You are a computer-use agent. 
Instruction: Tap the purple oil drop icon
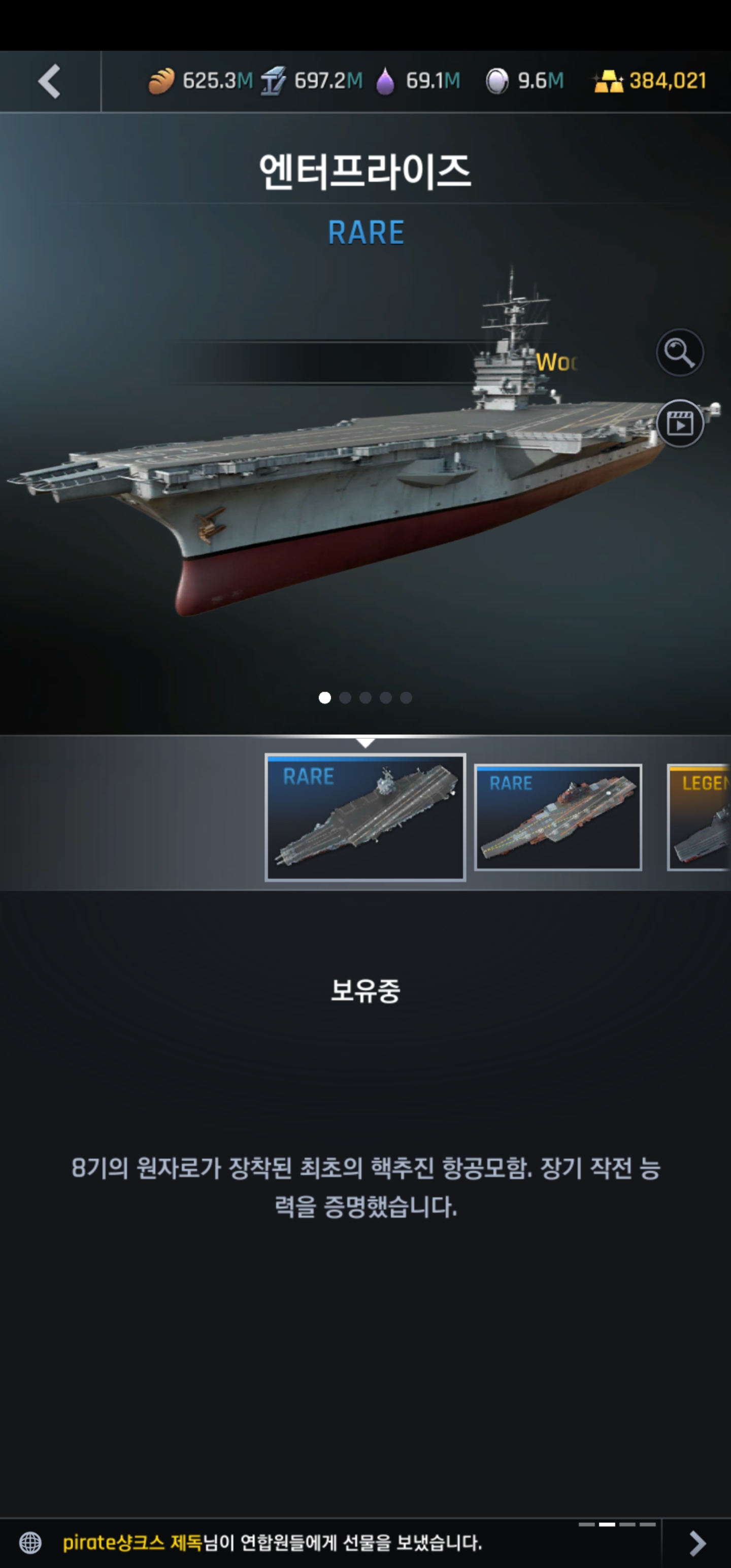pyautogui.click(x=385, y=81)
